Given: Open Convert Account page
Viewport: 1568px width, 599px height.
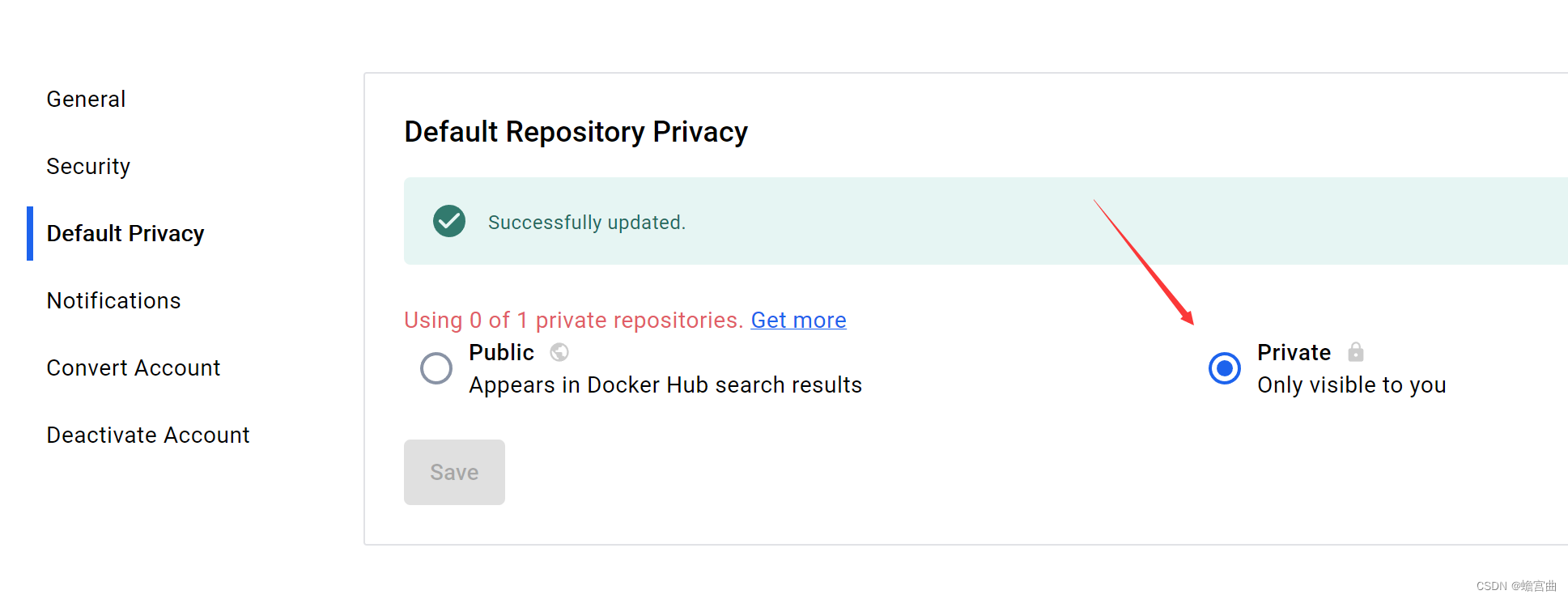Looking at the screenshot, I should 134,367.
